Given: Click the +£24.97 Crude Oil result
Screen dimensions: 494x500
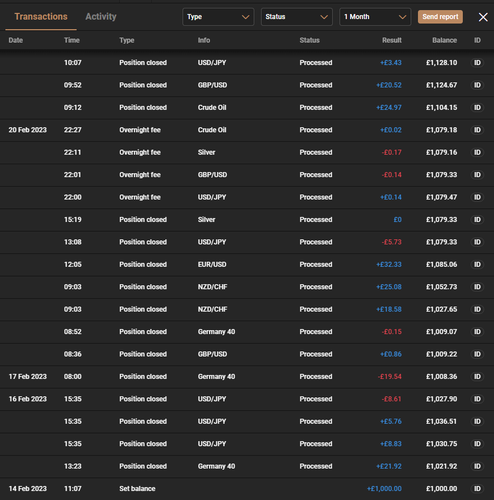Looking at the screenshot, I should 389,107.
